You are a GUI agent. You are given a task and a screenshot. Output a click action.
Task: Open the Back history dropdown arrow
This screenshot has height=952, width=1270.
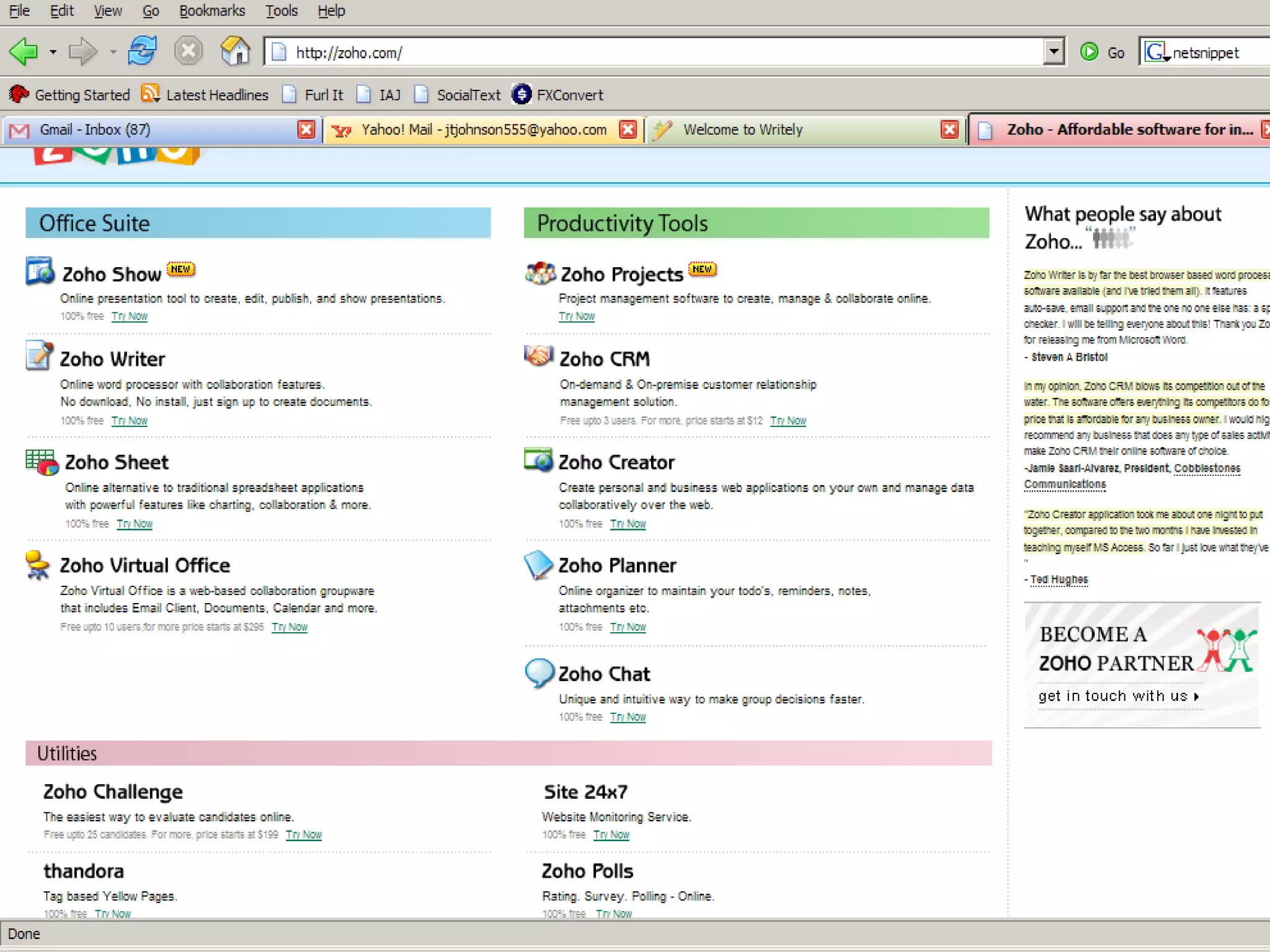[x=53, y=53]
